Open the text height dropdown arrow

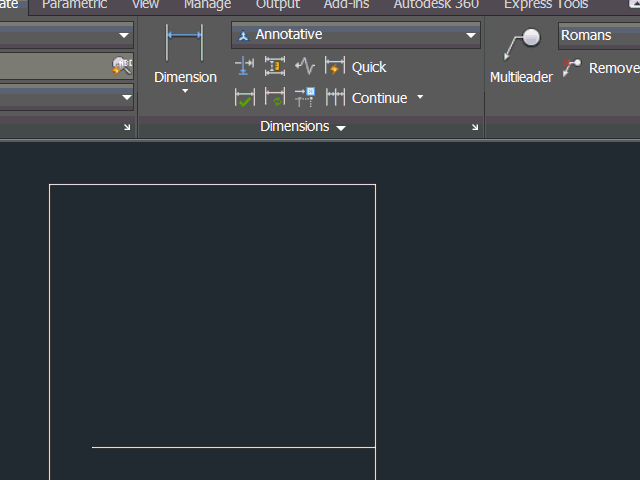click(127, 97)
